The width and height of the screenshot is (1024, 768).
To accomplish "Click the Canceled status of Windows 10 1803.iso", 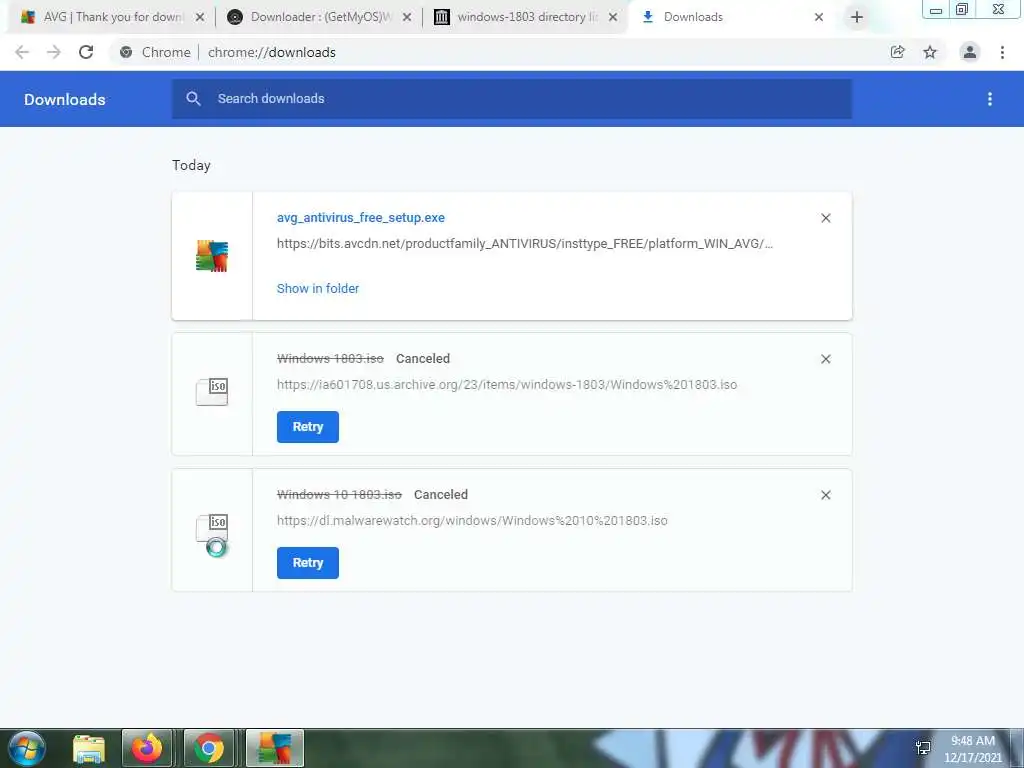I will 441,494.
